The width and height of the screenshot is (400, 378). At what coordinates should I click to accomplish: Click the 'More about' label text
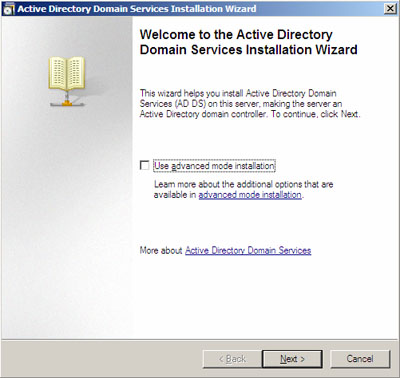(161, 250)
